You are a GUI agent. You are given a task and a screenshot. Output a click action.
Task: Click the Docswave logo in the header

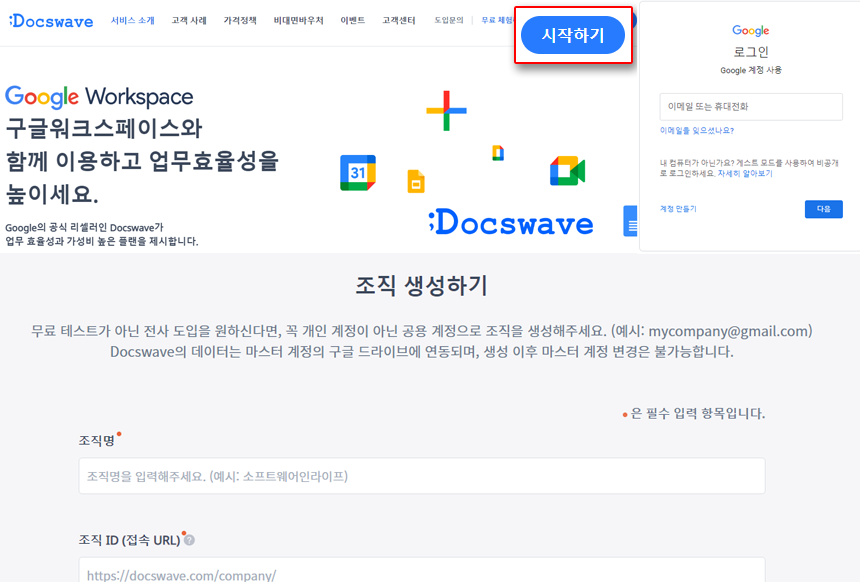pos(51,21)
